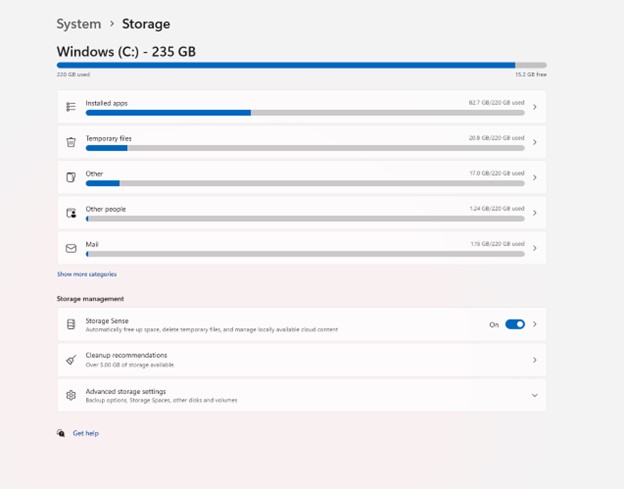The width and height of the screenshot is (624, 489).
Task: Select the Other category label
Action: click(94, 174)
